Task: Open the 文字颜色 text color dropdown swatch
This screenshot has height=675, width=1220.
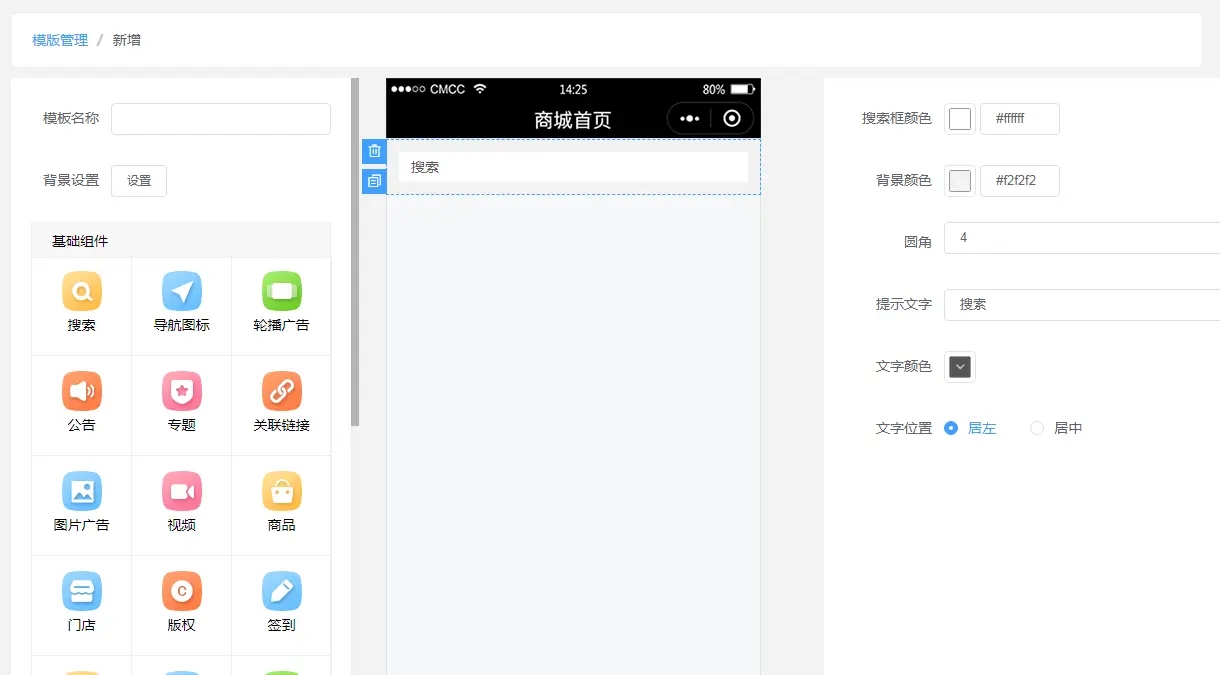Action: click(960, 367)
